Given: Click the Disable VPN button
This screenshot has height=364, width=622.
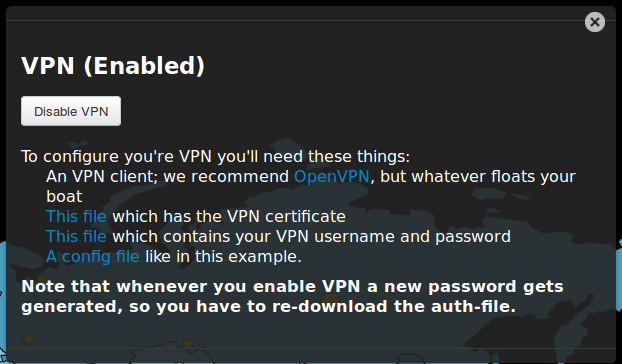Looking at the screenshot, I should click(x=71, y=111).
